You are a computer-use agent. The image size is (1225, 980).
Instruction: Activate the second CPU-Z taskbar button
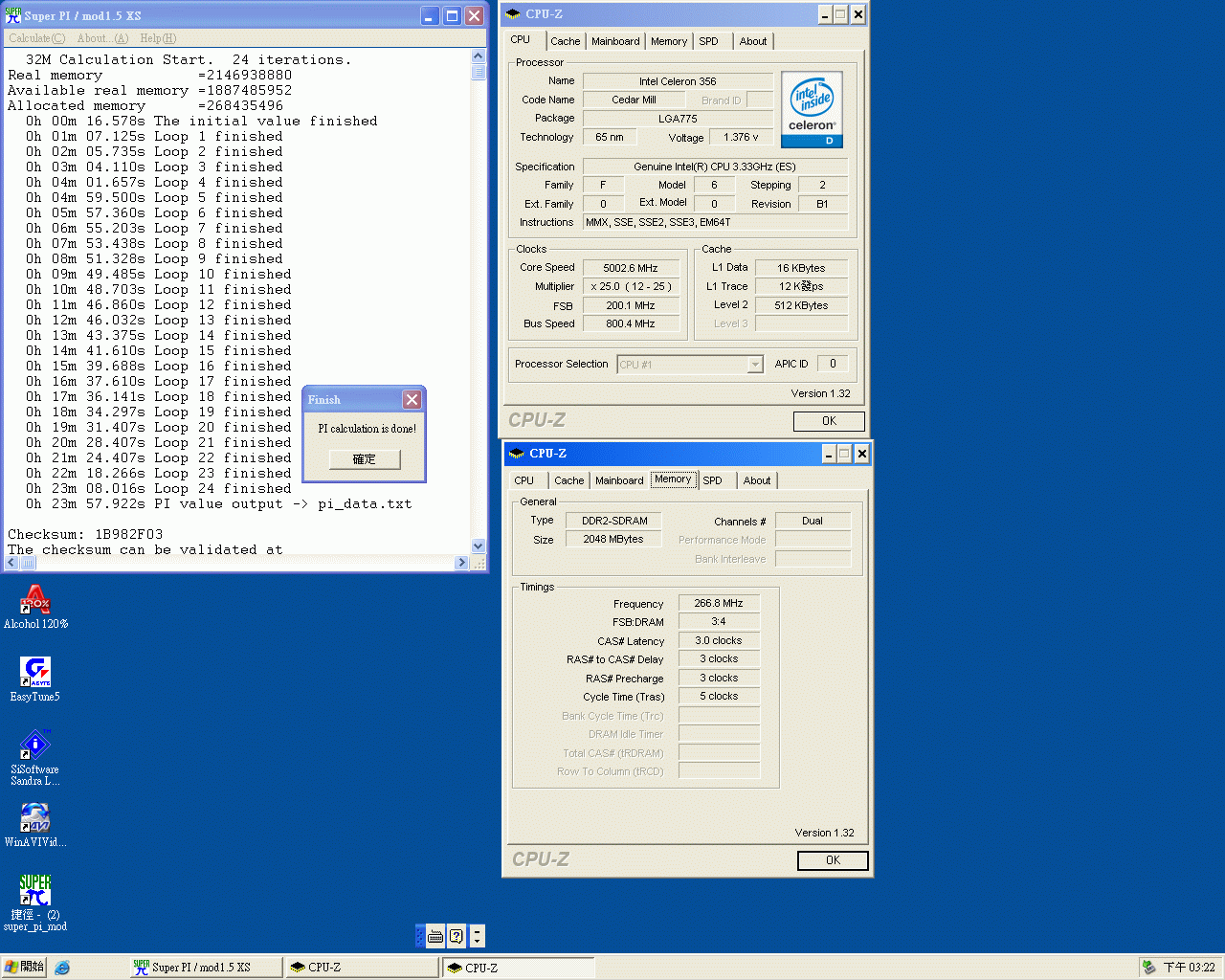518,968
